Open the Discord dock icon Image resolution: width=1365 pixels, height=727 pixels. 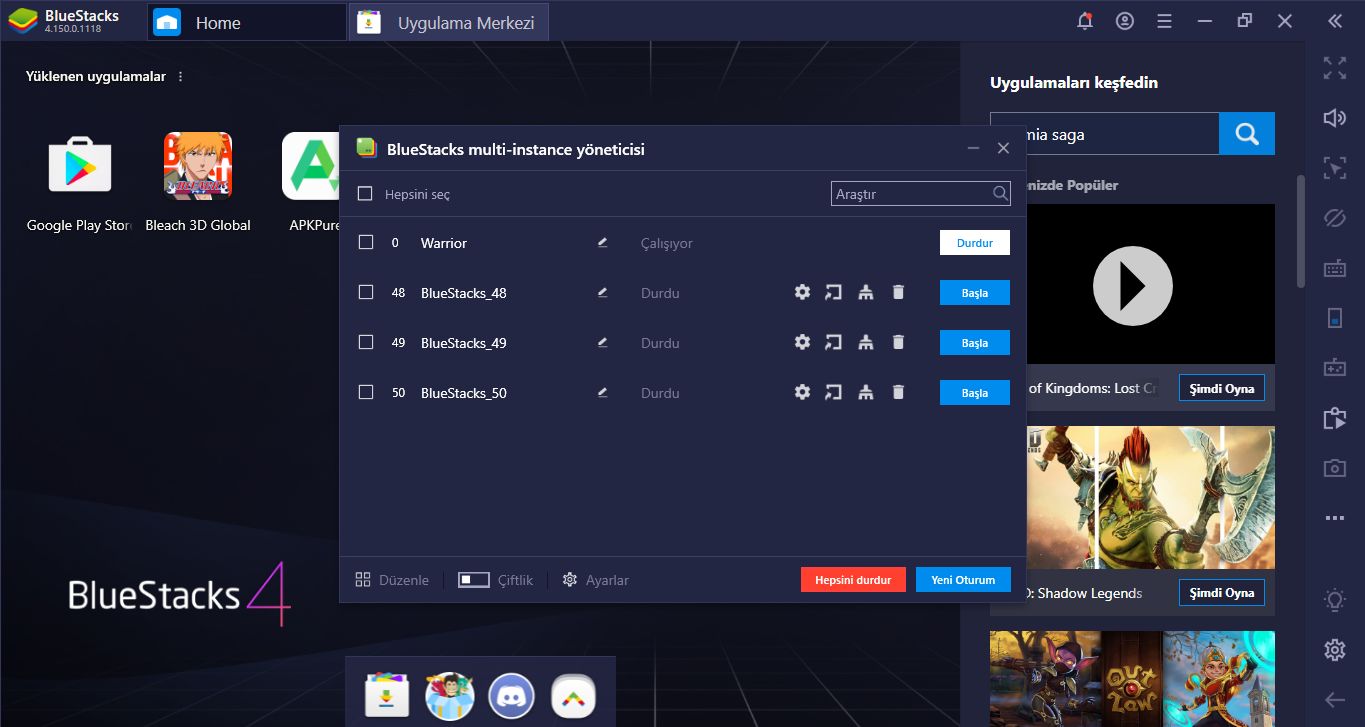(x=511, y=696)
